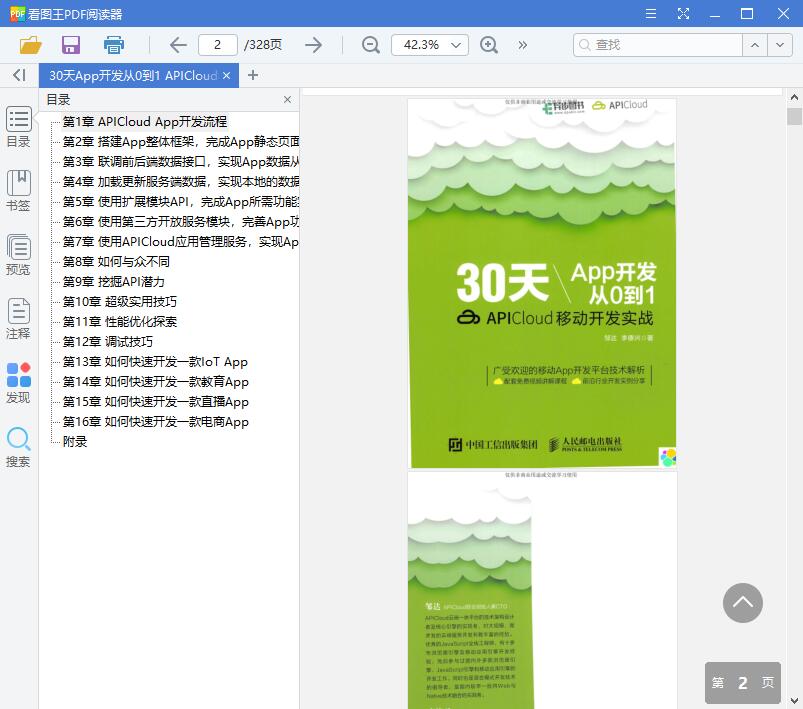Image resolution: width=803 pixels, height=709 pixels.
Task: Click the author bio page below cover
Action: click(542, 590)
